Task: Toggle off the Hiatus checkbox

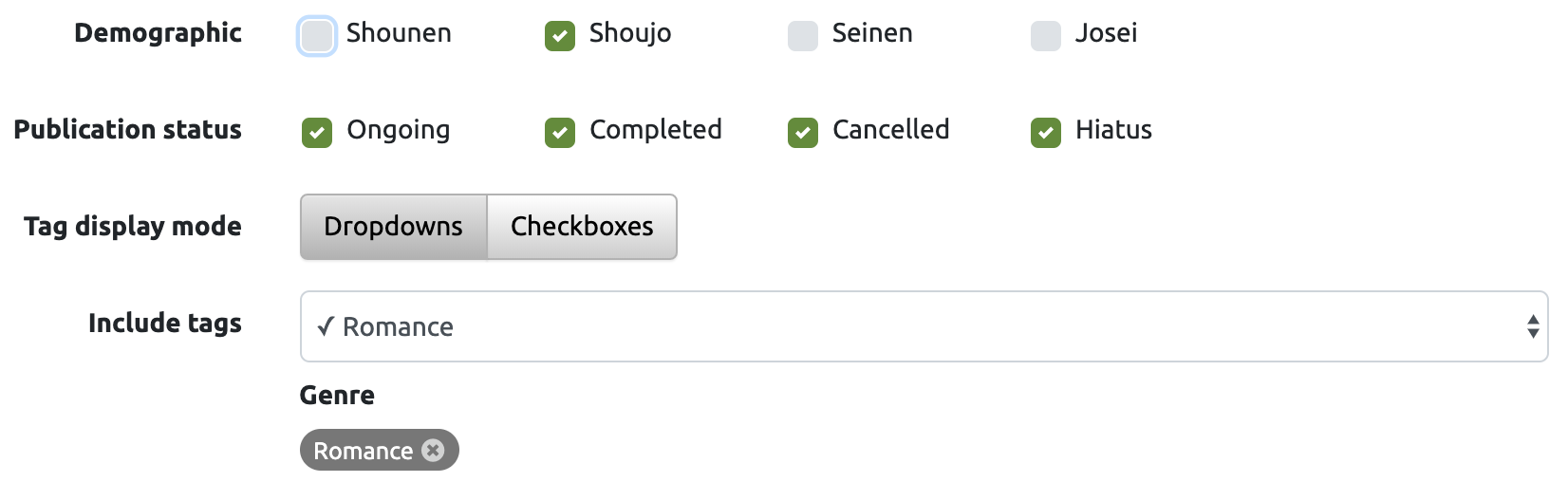Action: click(1046, 133)
